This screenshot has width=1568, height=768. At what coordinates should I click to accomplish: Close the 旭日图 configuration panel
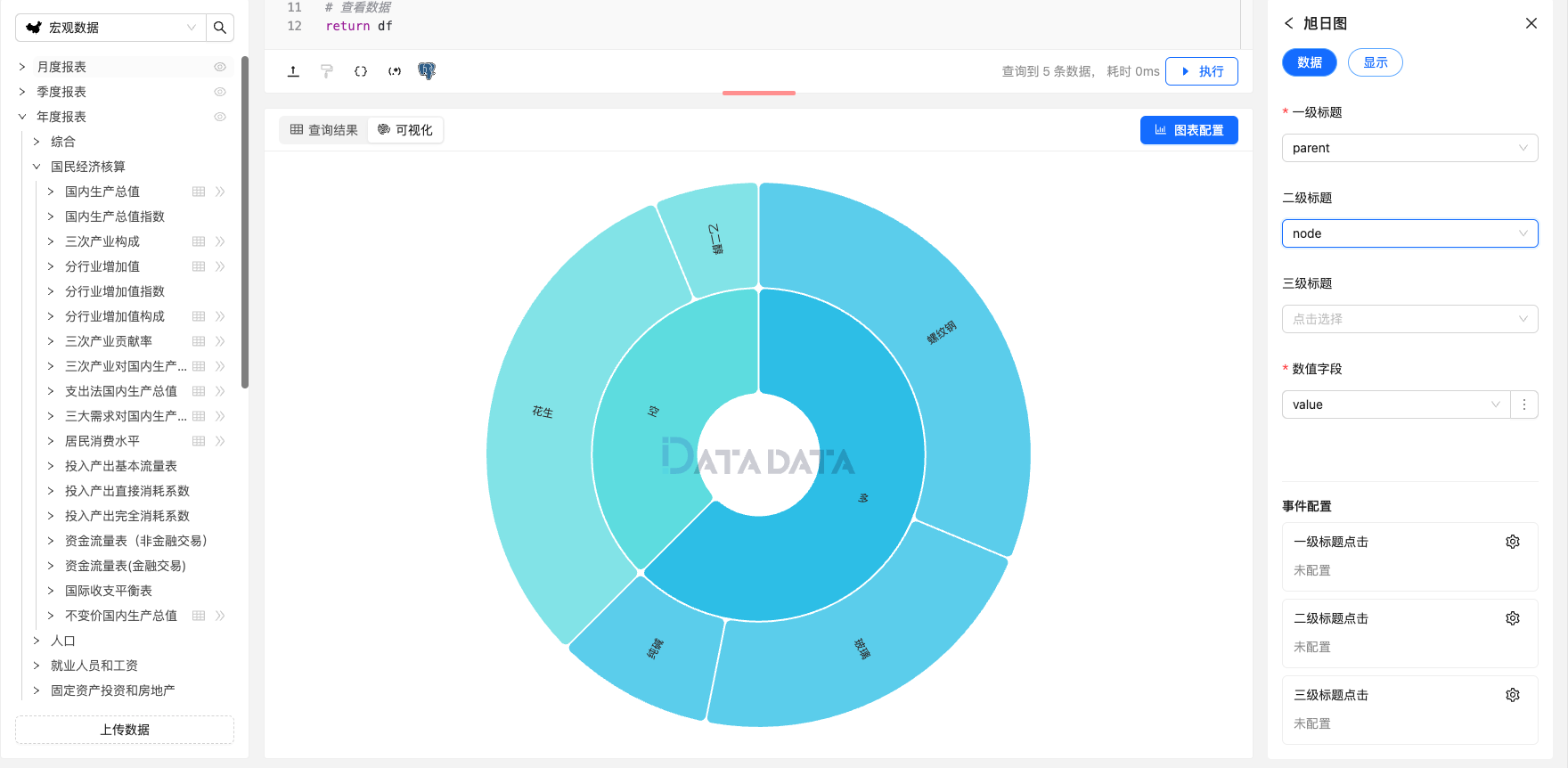[1531, 23]
